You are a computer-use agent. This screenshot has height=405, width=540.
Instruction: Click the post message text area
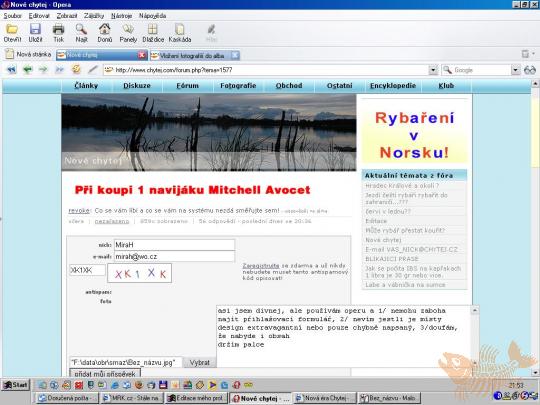pos(344,336)
